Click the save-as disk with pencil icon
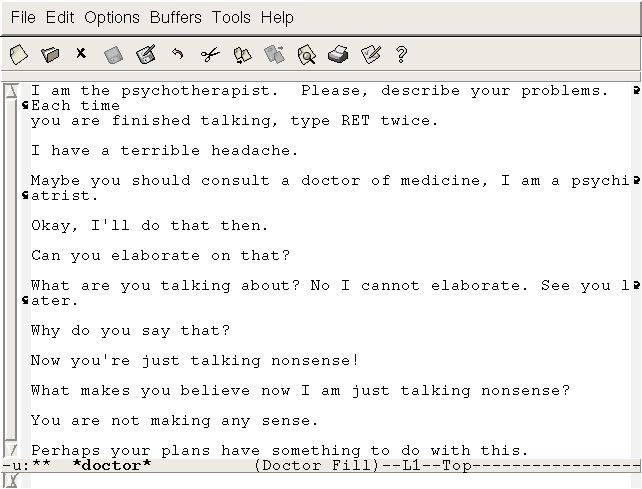The width and height of the screenshot is (642, 489). click(x=146, y=54)
